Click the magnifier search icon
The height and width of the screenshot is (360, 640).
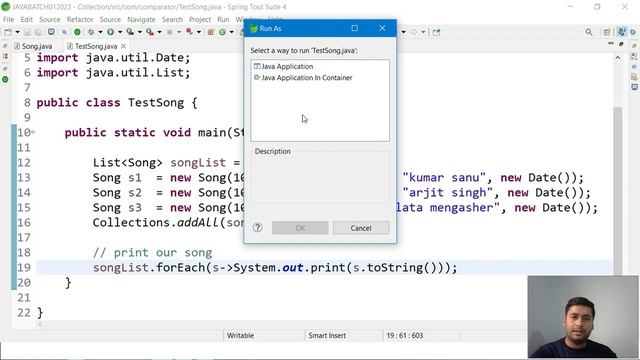589,32
